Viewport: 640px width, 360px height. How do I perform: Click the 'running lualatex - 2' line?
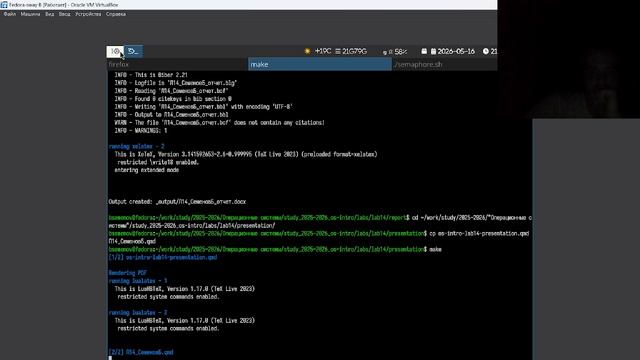(138, 313)
